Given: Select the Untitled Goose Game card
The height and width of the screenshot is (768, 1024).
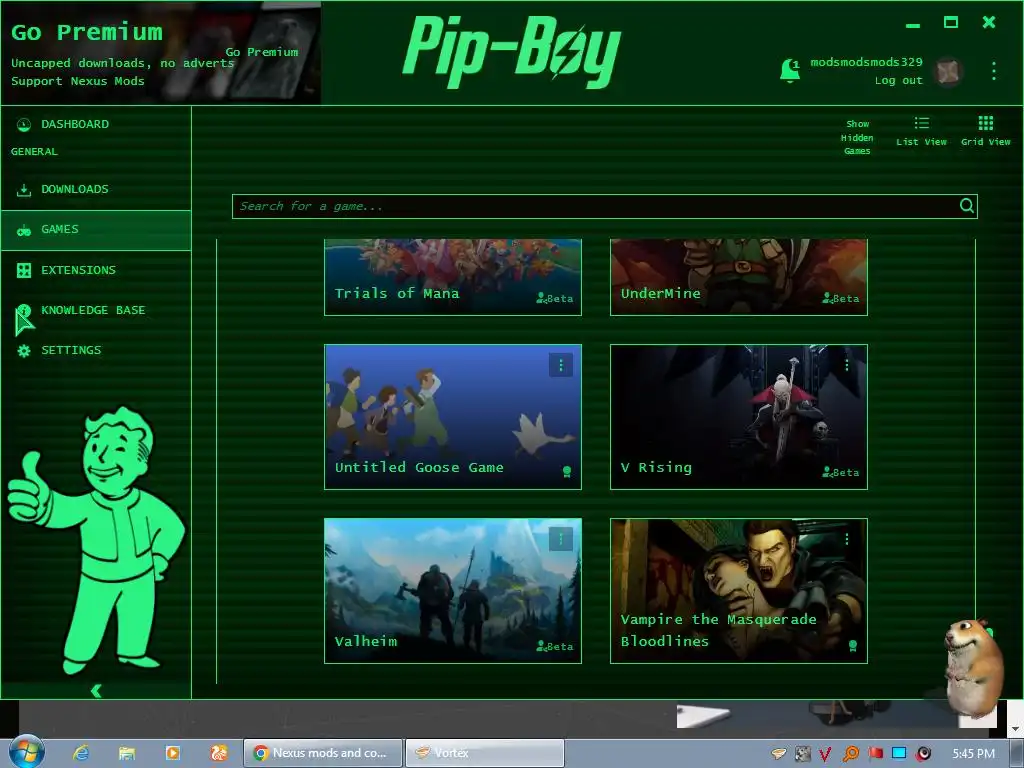Looking at the screenshot, I should click(453, 417).
